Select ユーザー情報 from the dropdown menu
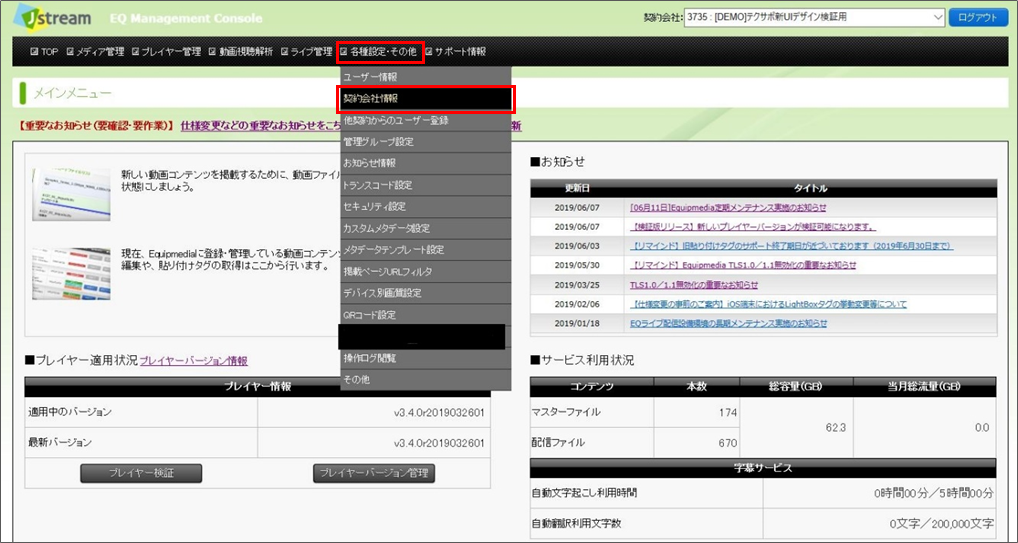Image resolution: width=1018 pixels, height=543 pixels. coord(426,77)
